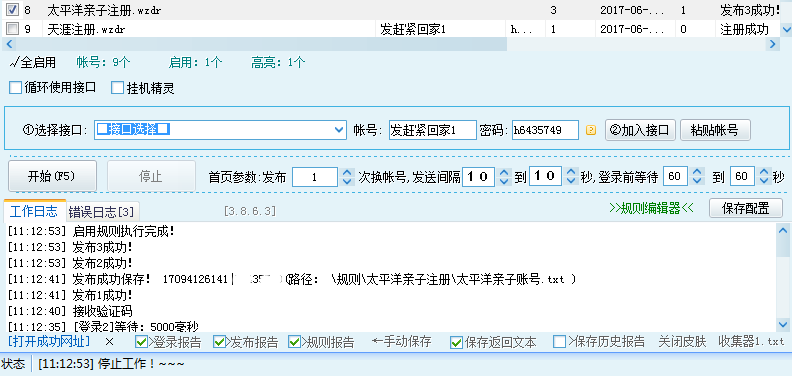Click the X icon next to open success URL
Image resolution: width=792 pixels, height=376 pixels.
(x=110, y=342)
